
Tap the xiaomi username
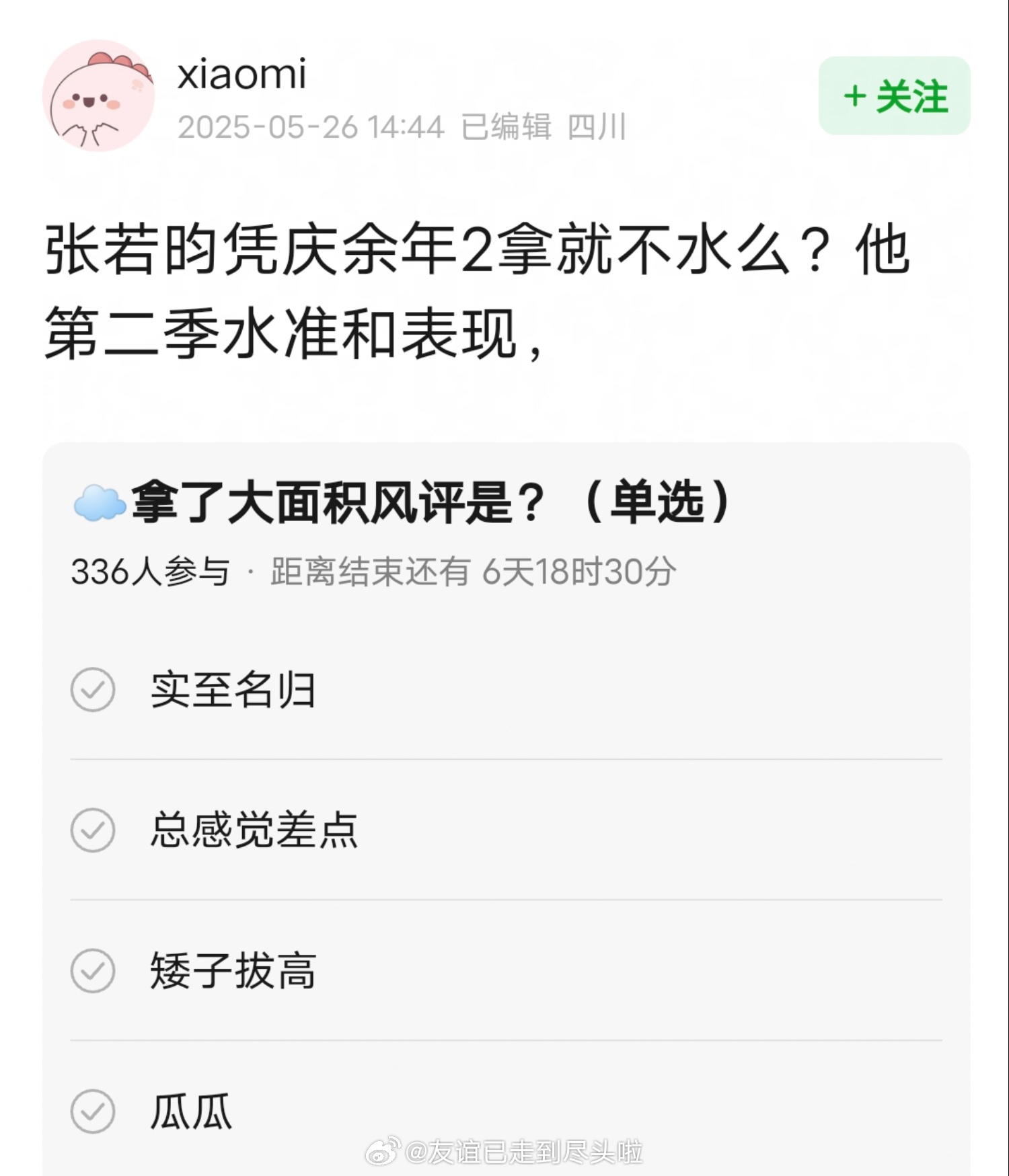241,73
